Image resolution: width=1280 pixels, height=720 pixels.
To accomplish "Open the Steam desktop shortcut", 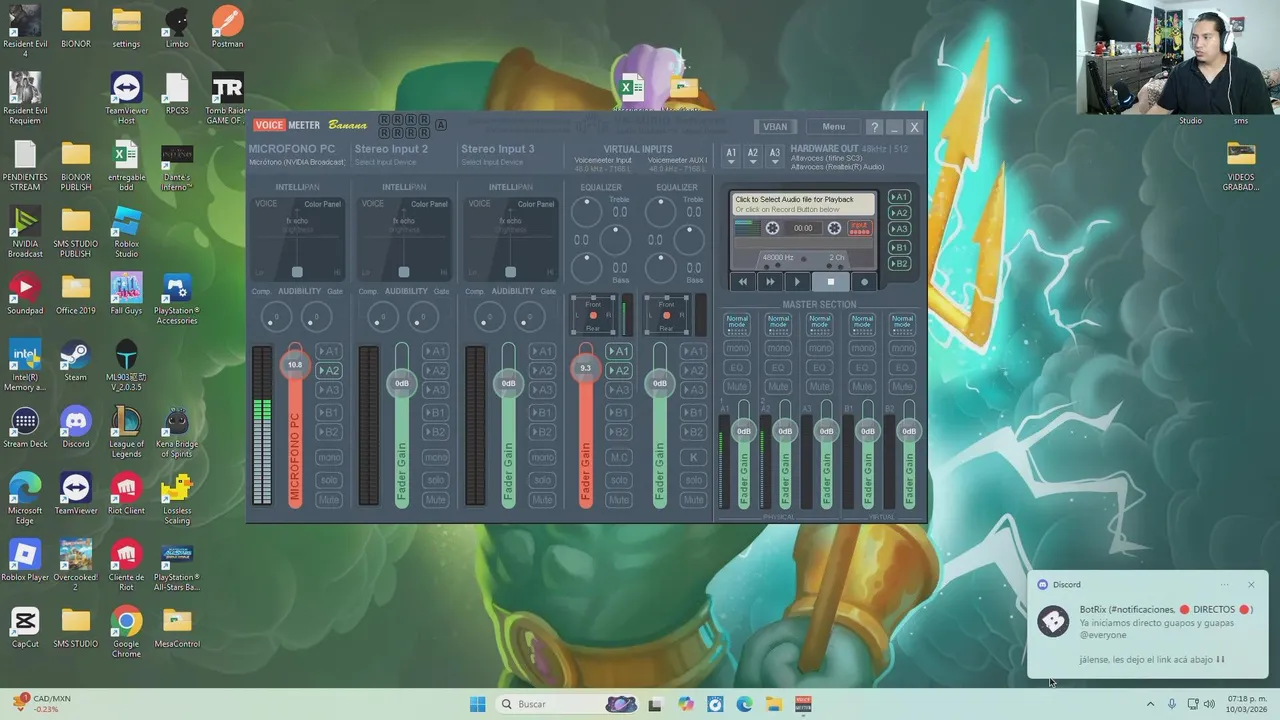I will click(x=75, y=361).
